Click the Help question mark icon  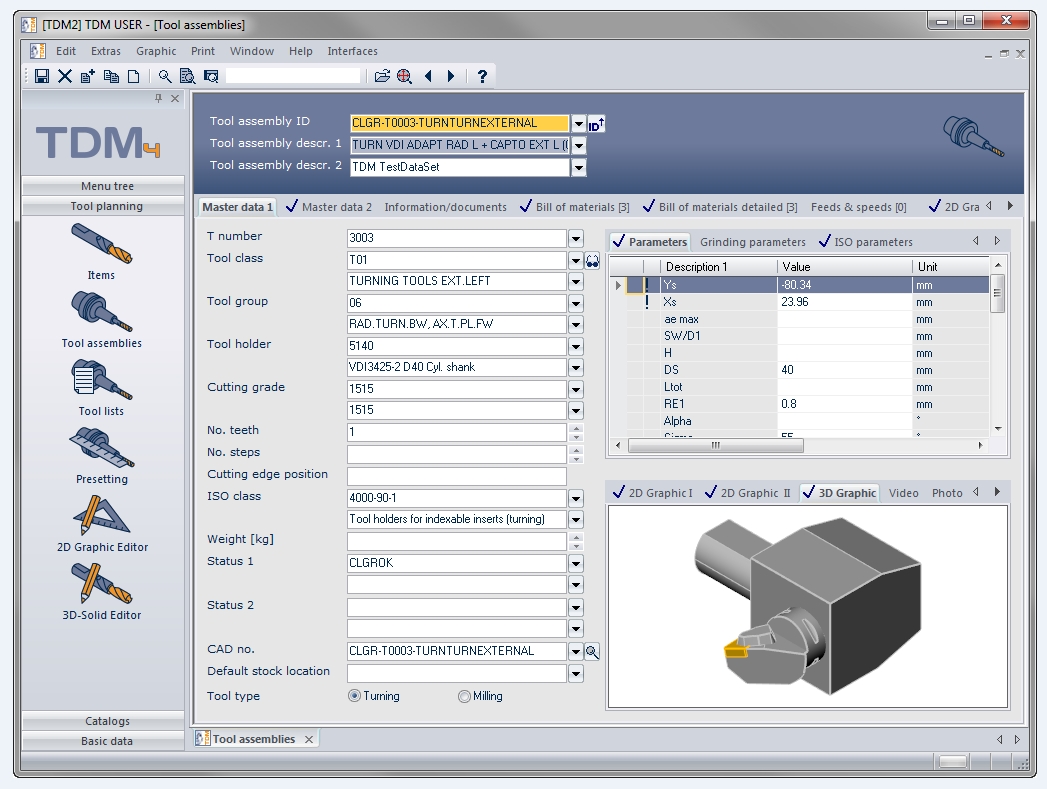pos(482,76)
